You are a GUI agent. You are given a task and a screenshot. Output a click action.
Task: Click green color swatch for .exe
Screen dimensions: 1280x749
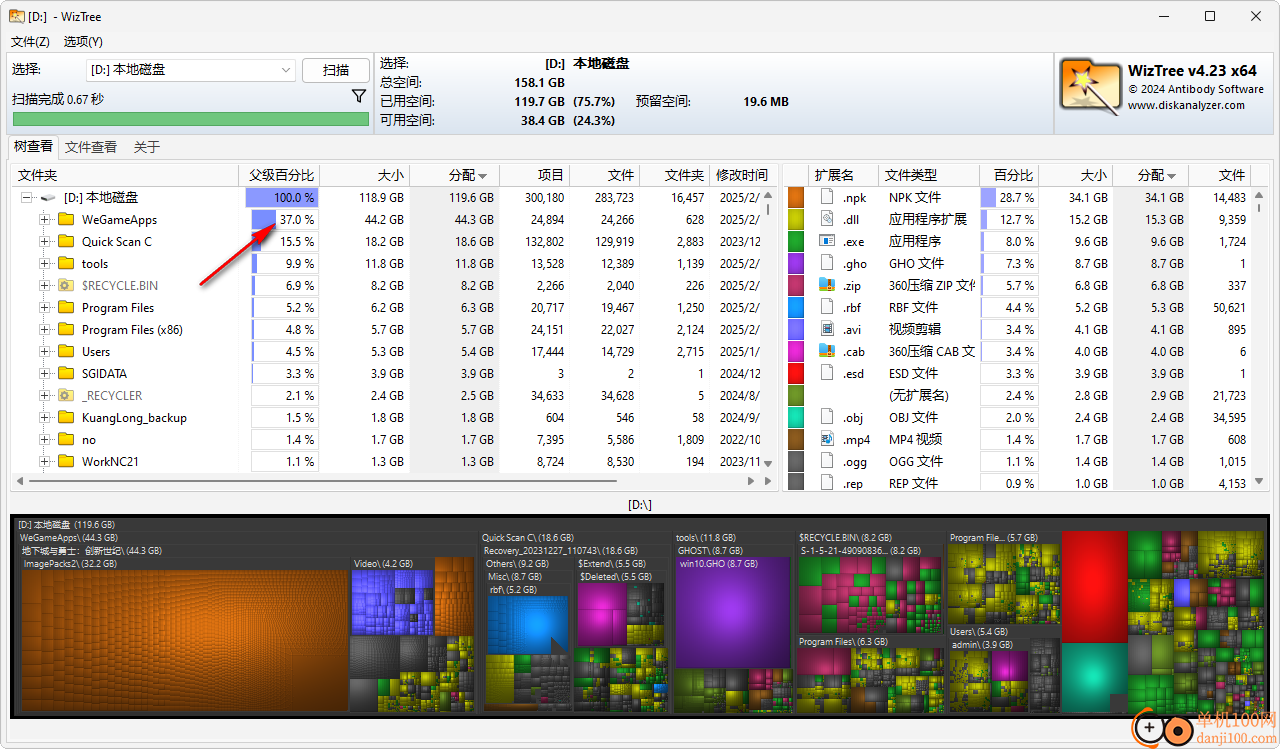pos(796,241)
